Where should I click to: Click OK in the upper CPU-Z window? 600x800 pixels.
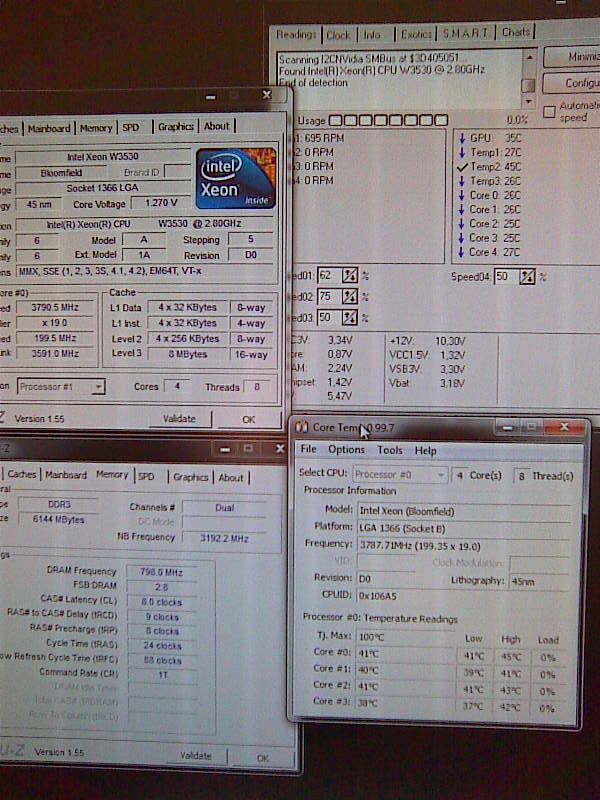[248, 419]
